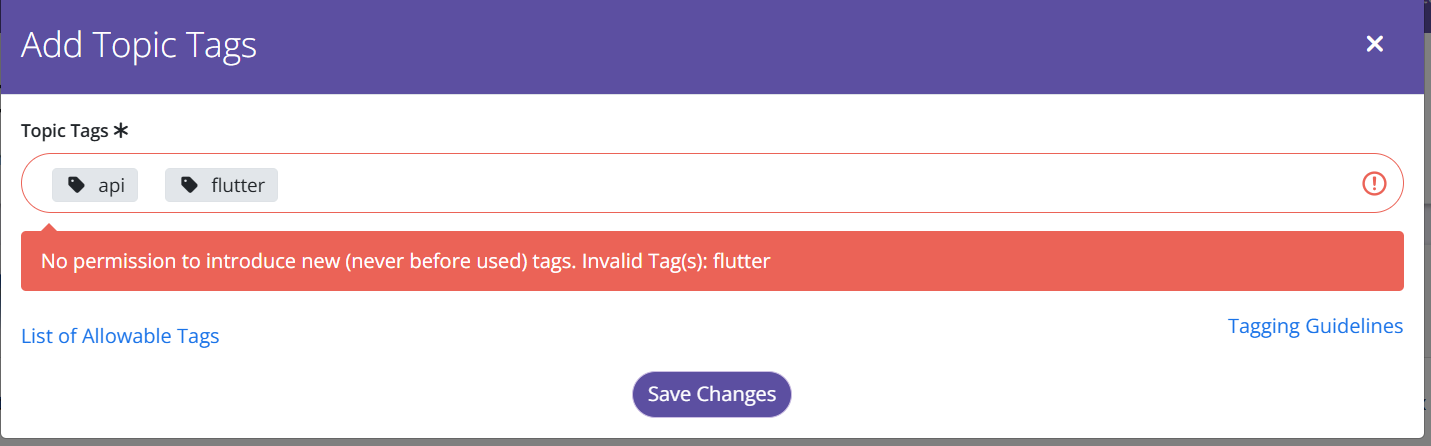Close the Add Topic Tags dialog
Viewport: 1431px width, 446px height.
coord(1375,44)
